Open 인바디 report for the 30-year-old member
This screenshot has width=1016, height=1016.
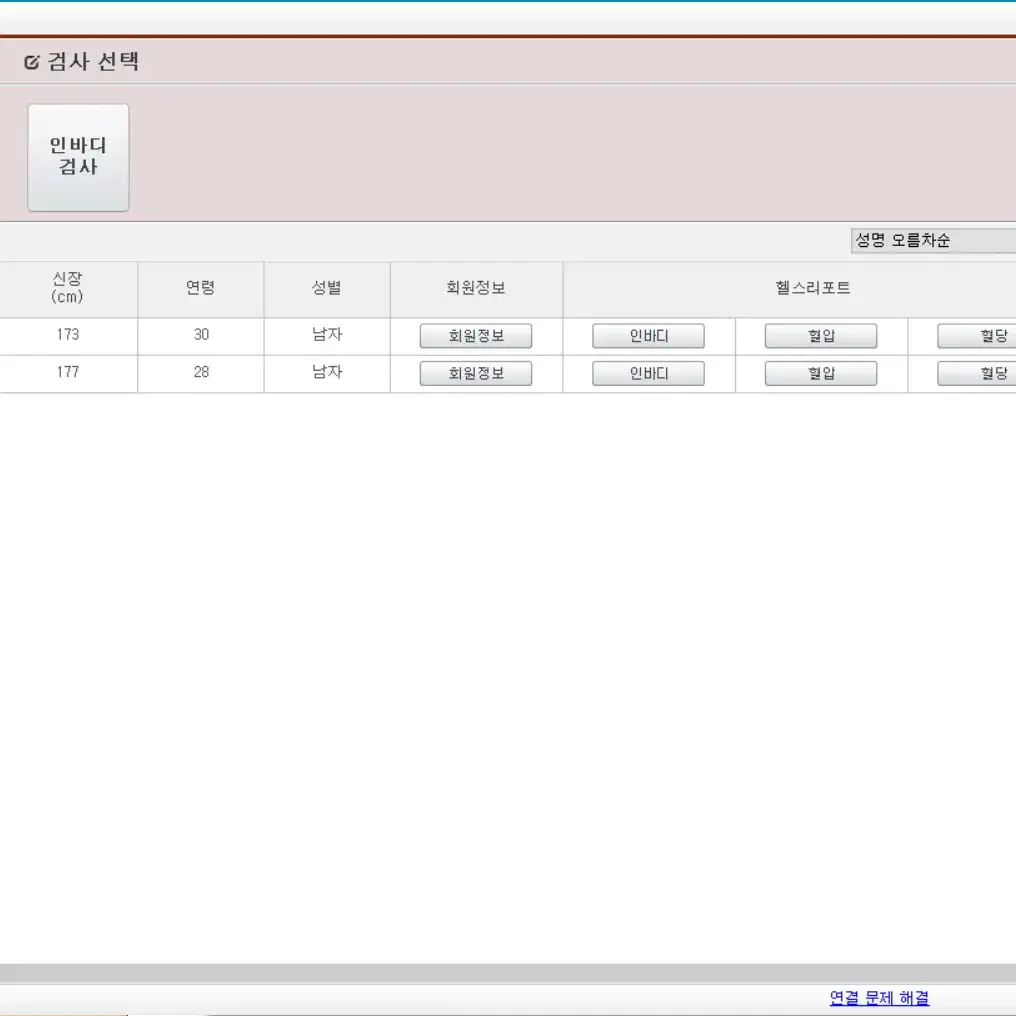click(x=648, y=336)
